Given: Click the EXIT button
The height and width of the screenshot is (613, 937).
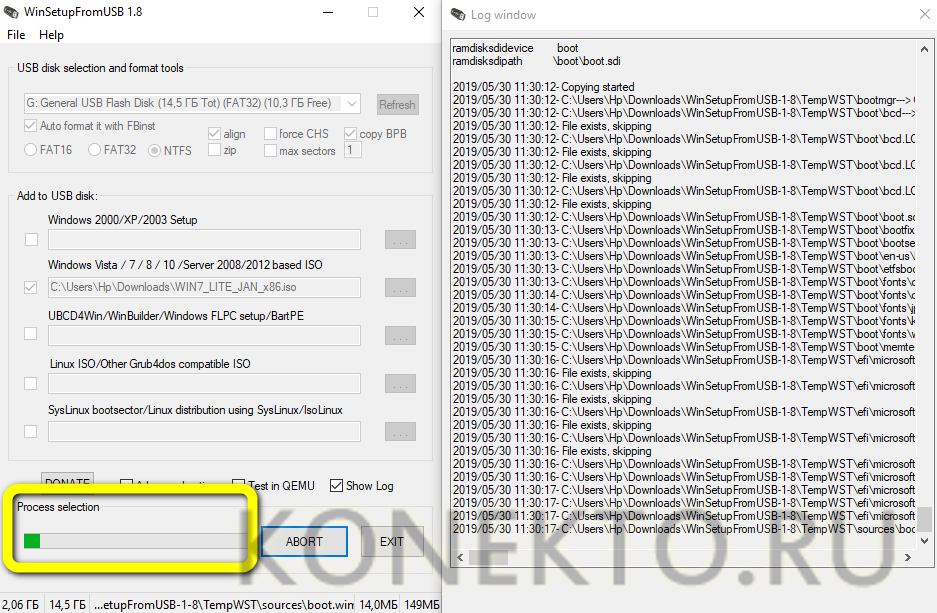Looking at the screenshot, I should [x=392, y=541].
